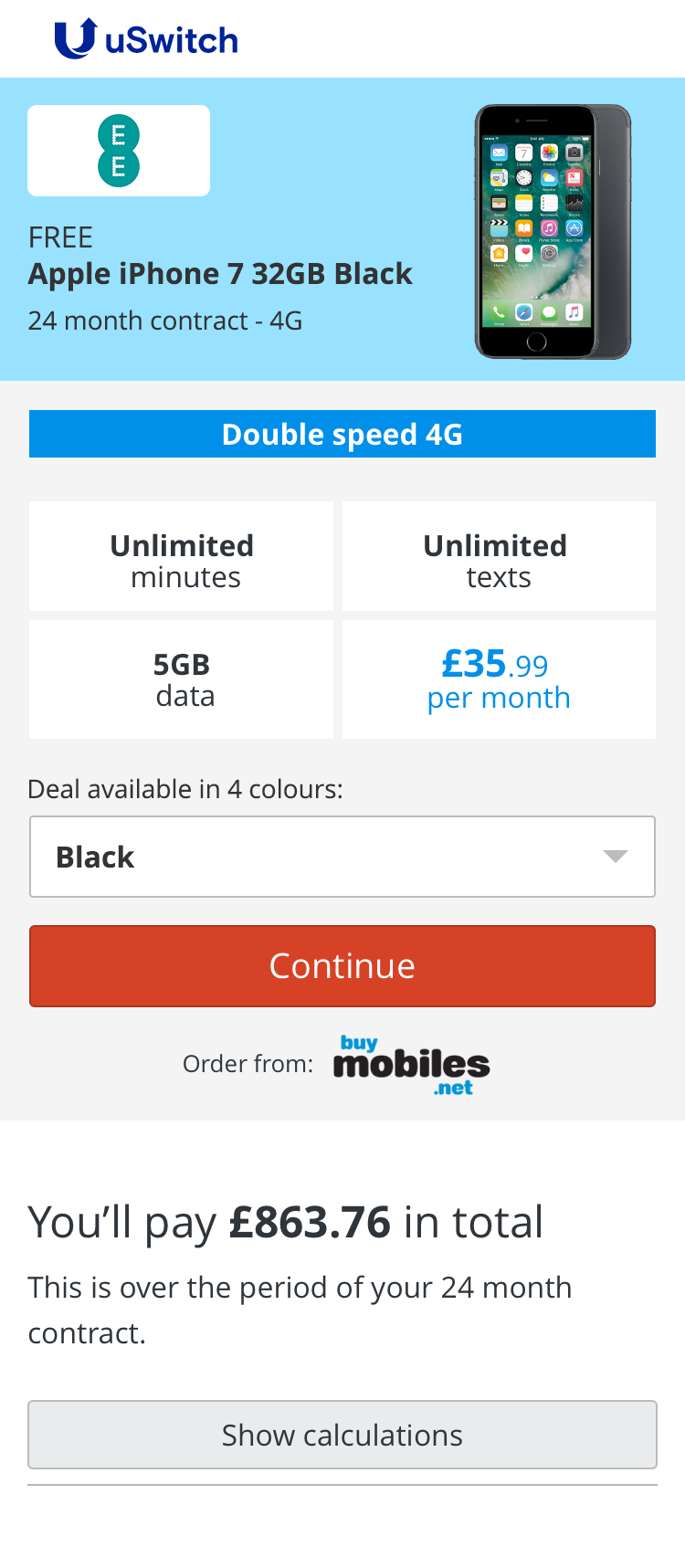The image size is (685, 1568).
Task: Tap the iPhone 7 product image
Action: [x=553, y=232]
